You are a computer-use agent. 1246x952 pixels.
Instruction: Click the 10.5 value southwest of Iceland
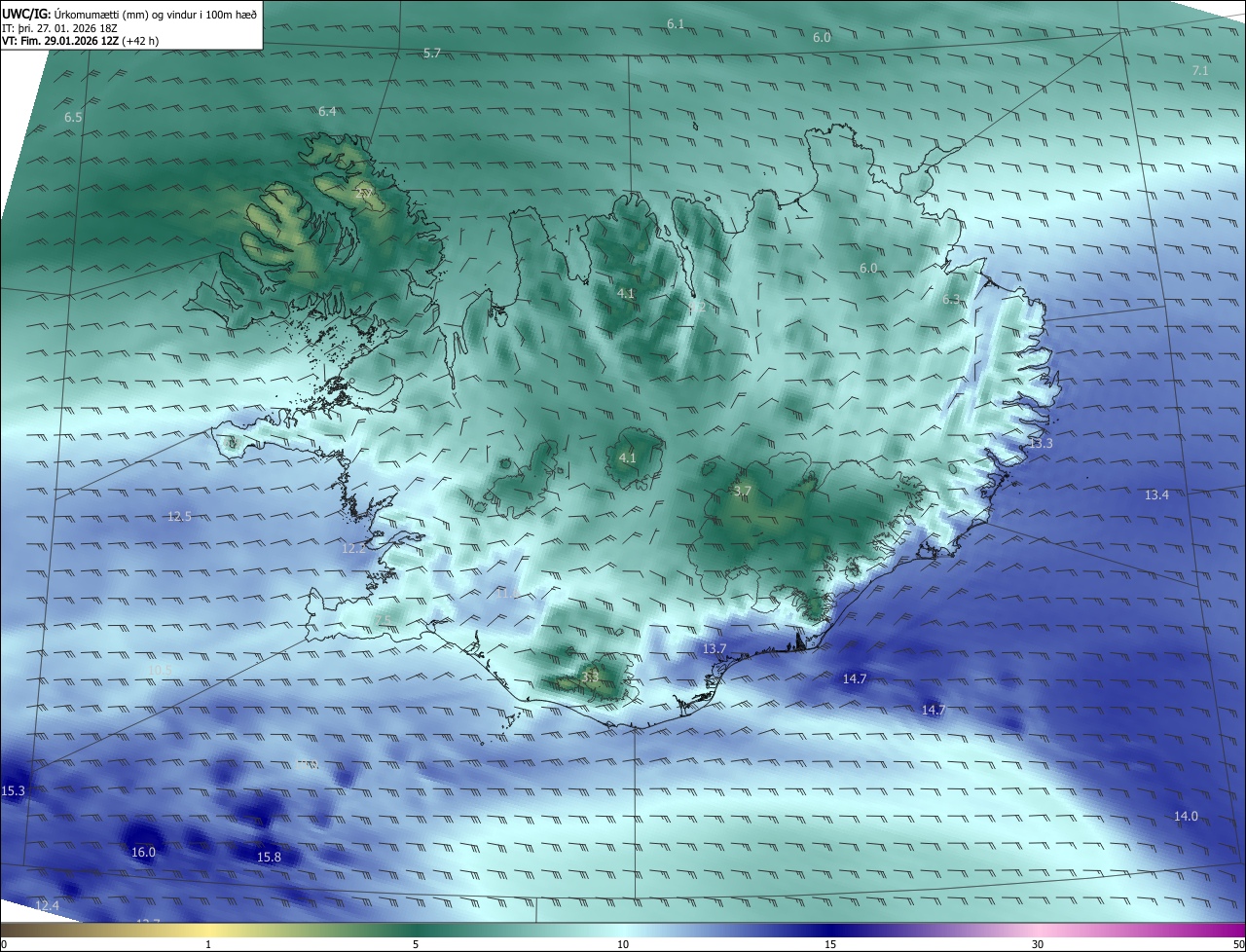(160, 670)
